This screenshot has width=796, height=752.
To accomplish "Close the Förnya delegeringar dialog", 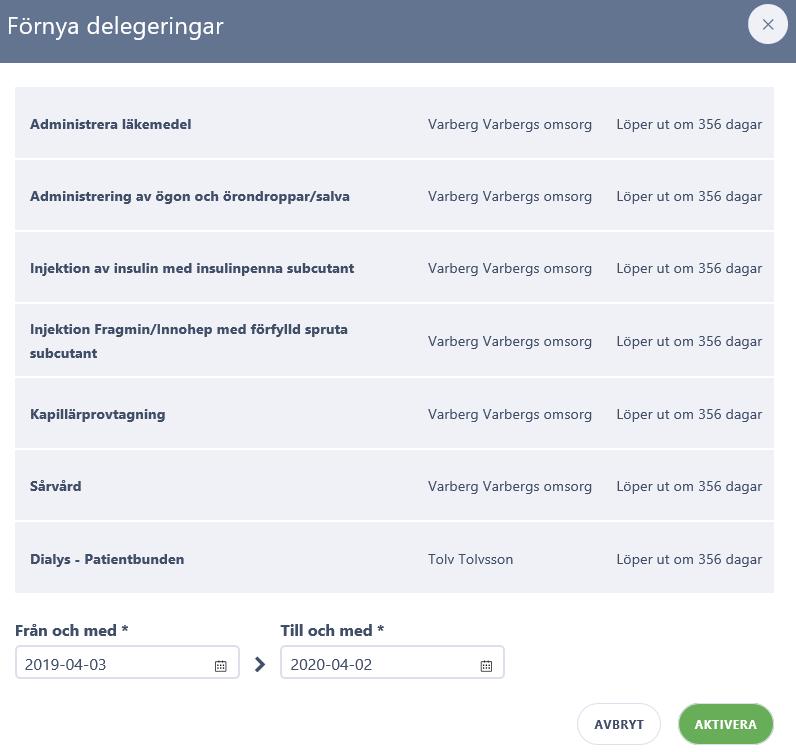I will pos(768,24).
